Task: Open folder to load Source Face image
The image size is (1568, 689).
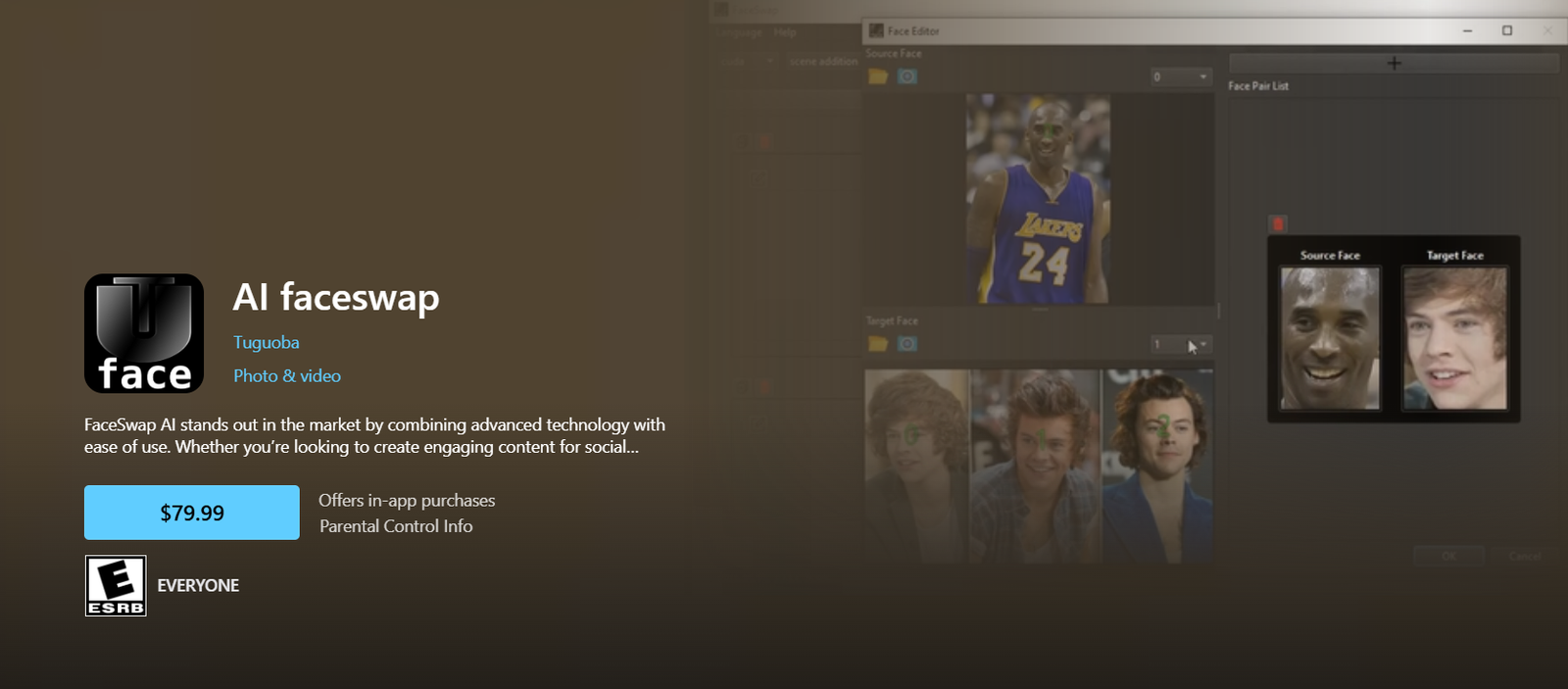Action: (877, 76)
